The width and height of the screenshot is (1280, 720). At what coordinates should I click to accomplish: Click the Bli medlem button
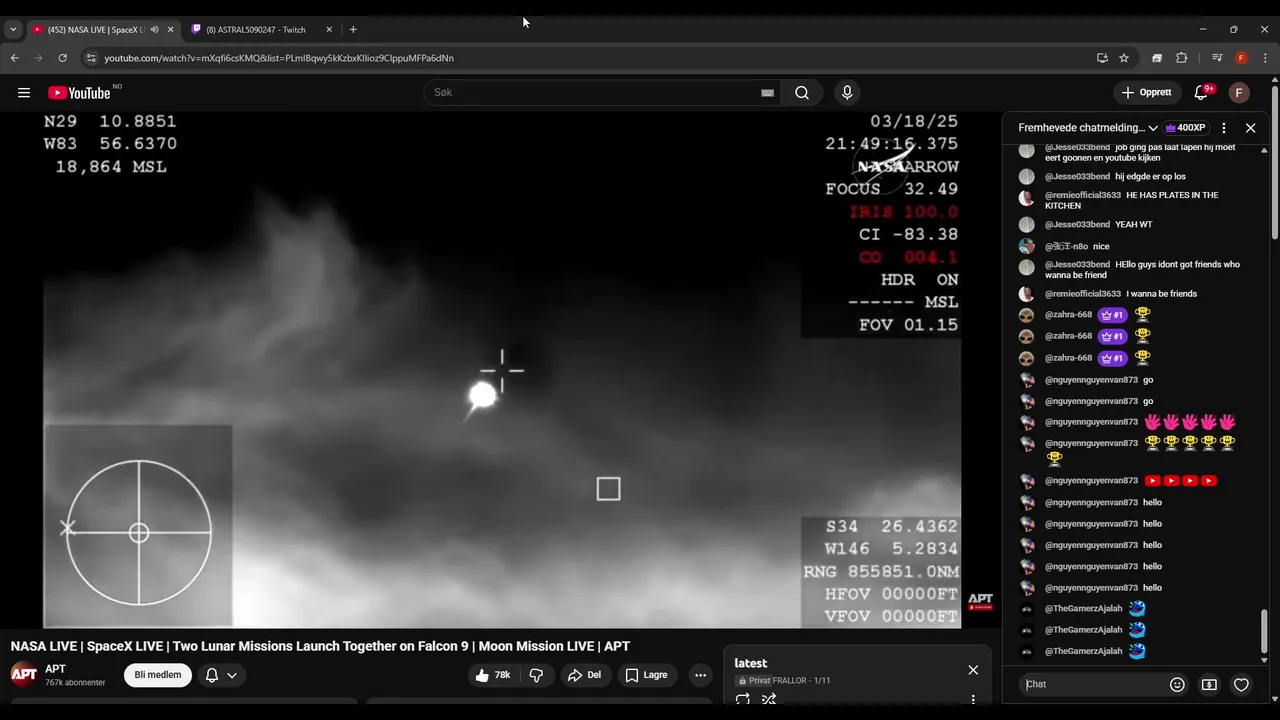[x=158, y=675]
